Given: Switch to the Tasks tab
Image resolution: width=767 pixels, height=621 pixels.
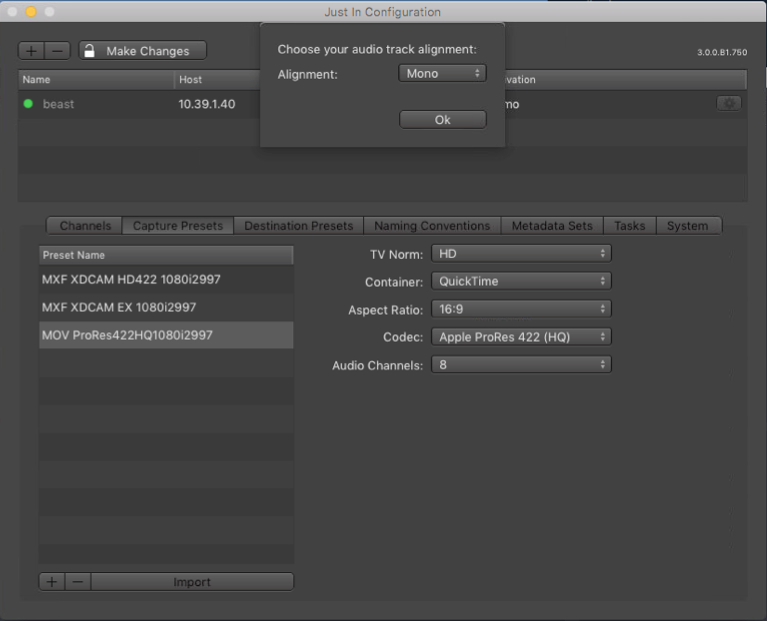Looking at the screenshot, I should click(630, 226).
